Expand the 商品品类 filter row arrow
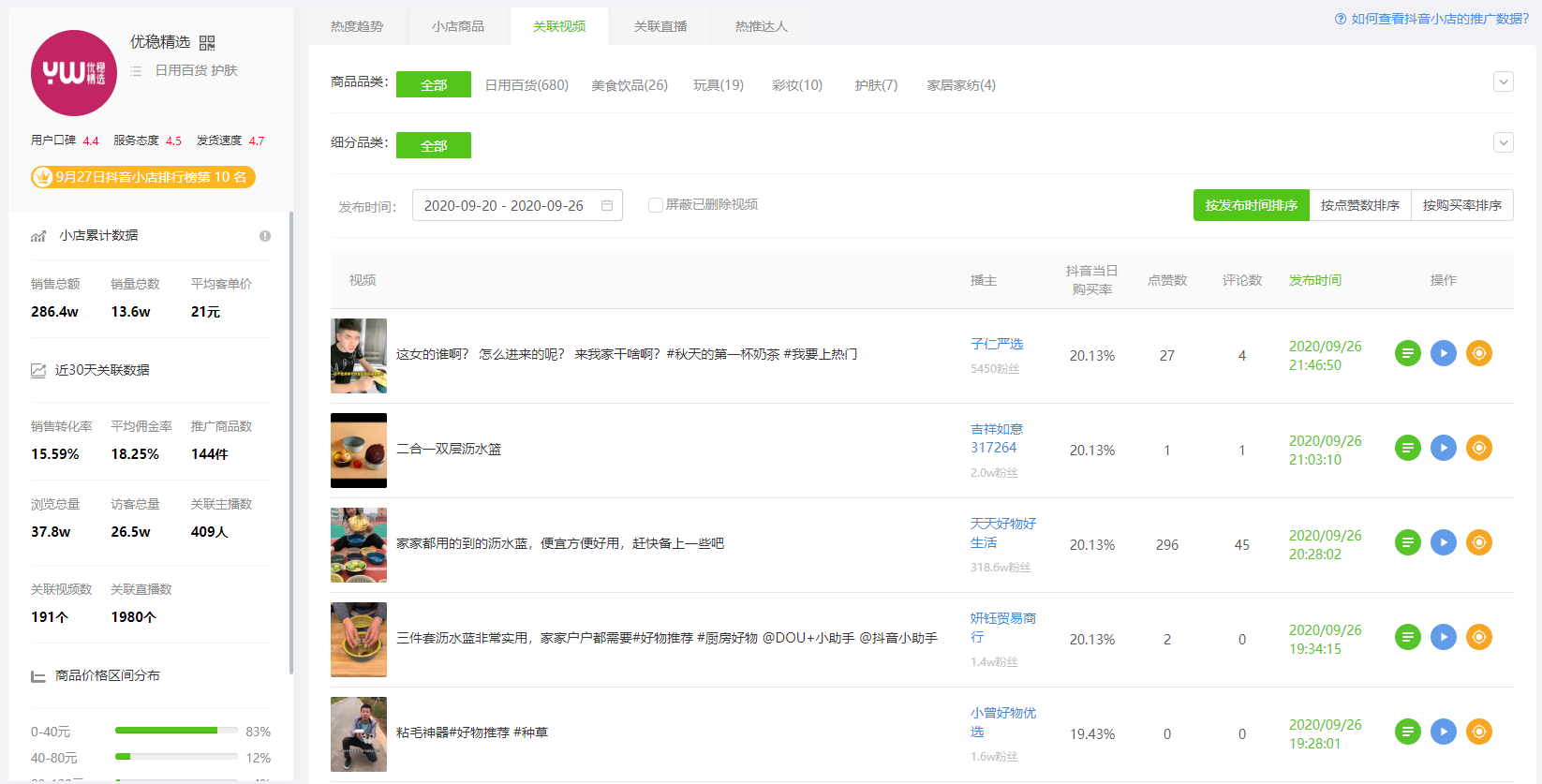Viewport: 1542px width, 784px height. [1504, 82]
